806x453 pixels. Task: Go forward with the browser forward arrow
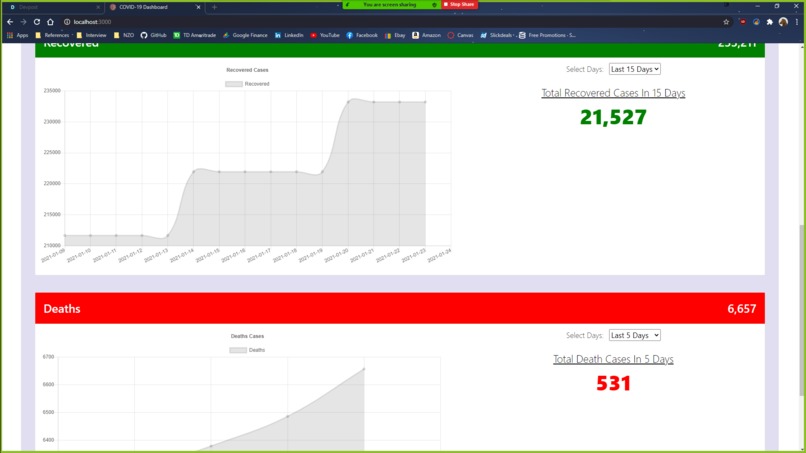[23, 22]
